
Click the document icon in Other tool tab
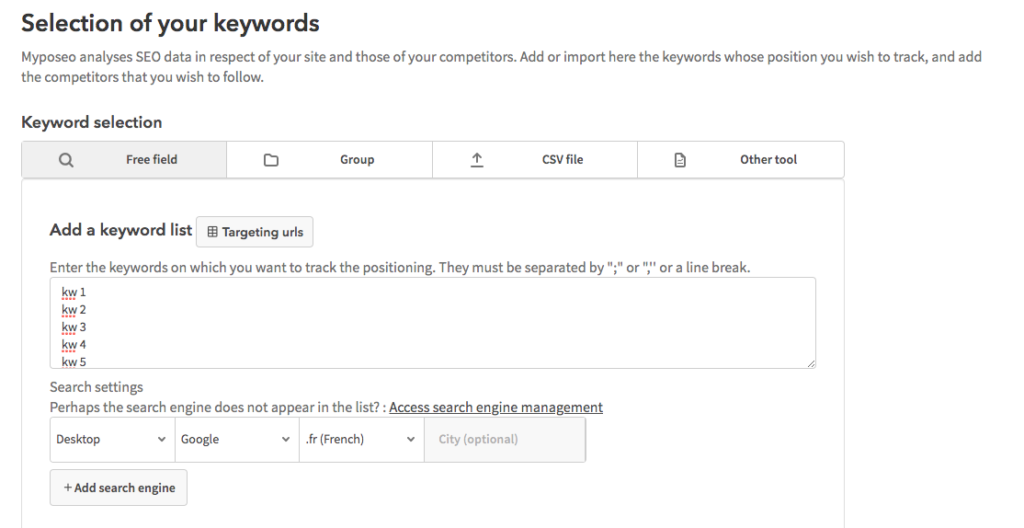click(680, 160)
